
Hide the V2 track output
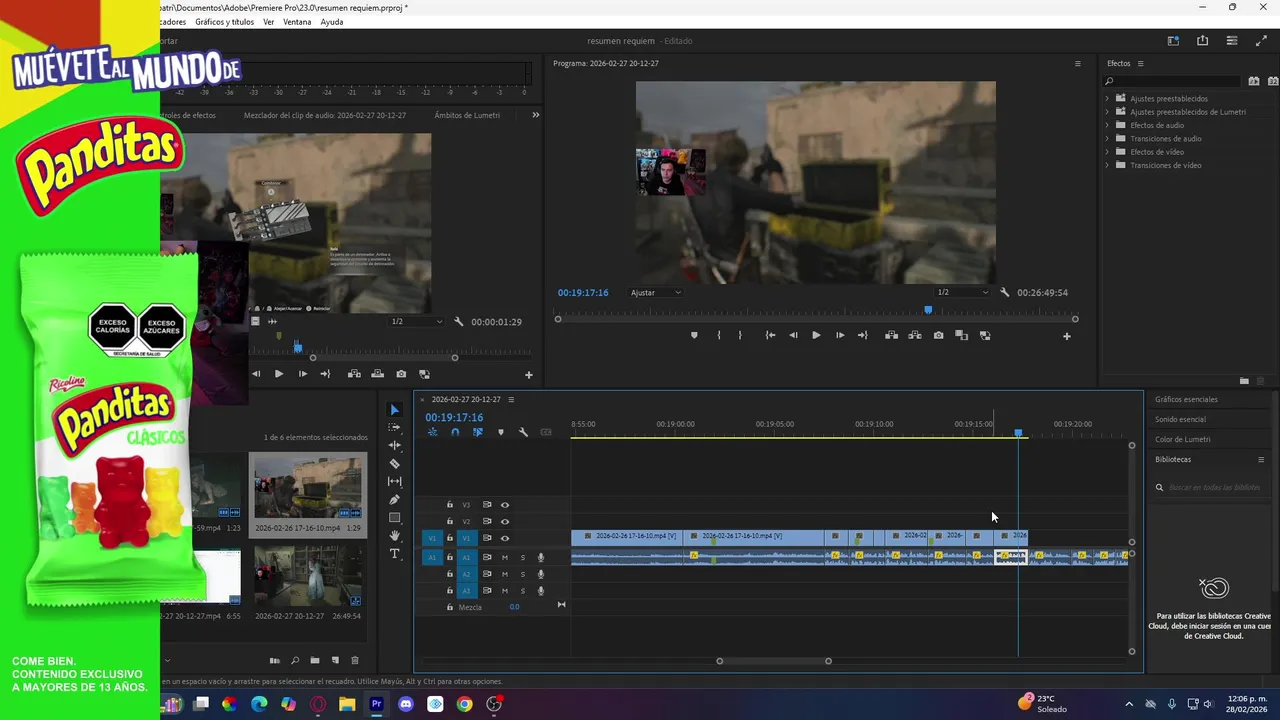(505, 521)
